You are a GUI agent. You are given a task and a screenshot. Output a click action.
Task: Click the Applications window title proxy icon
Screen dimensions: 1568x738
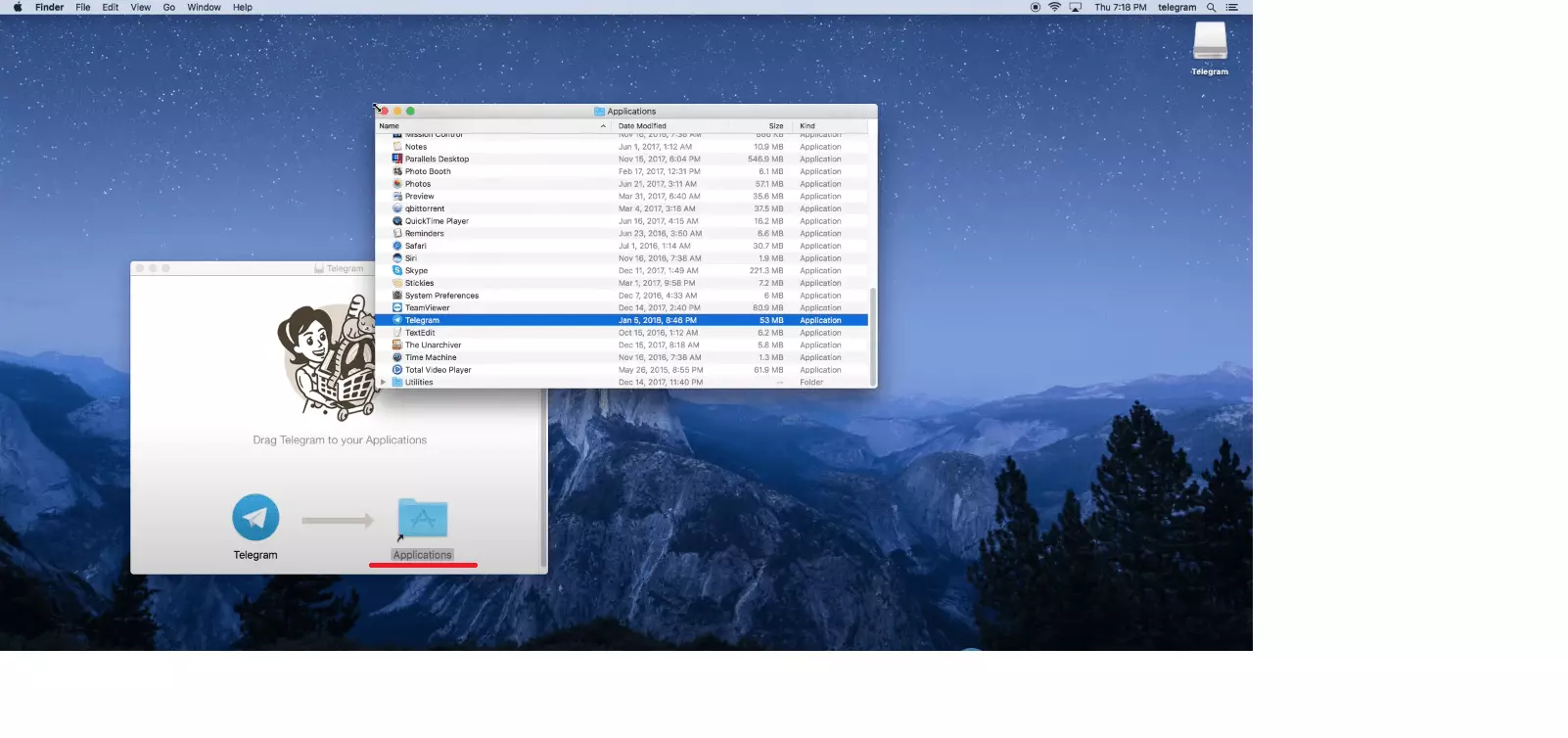[600, 112]
